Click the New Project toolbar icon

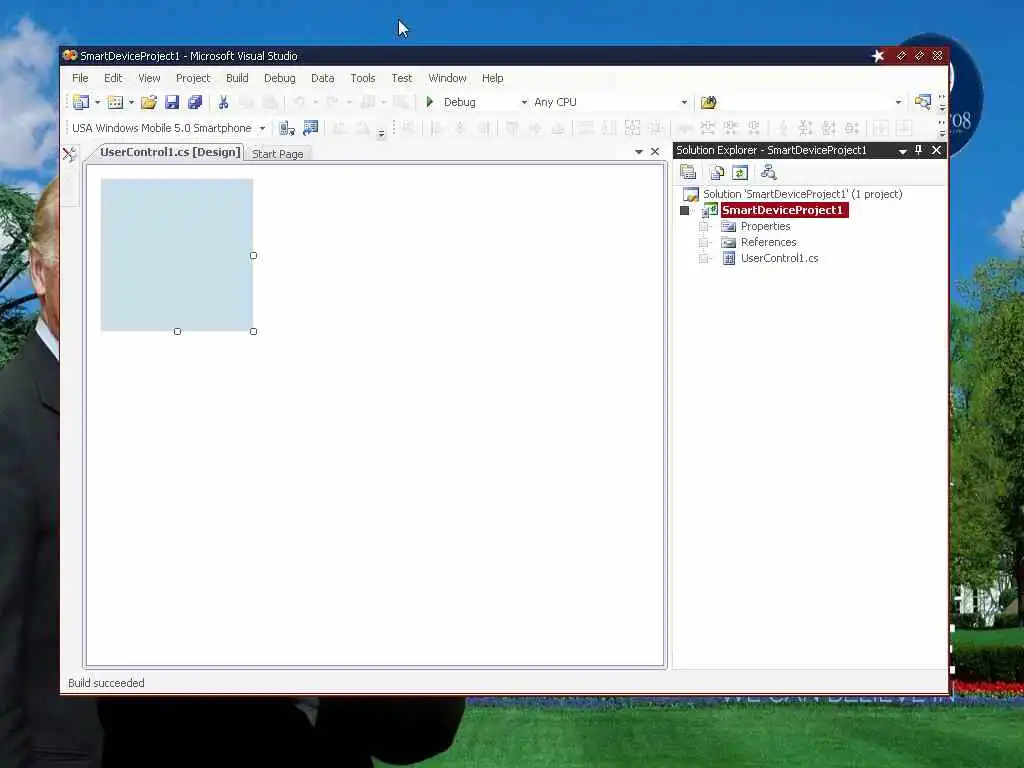81,102
